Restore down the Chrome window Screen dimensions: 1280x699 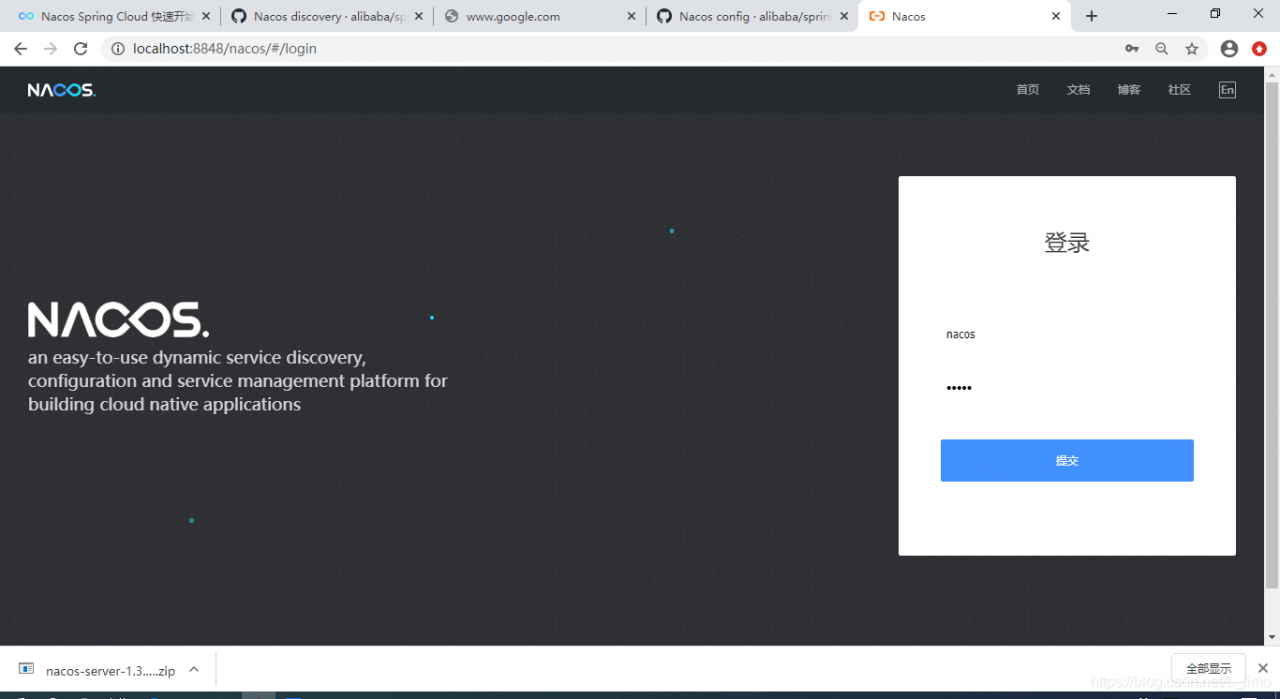point(1215,14)
